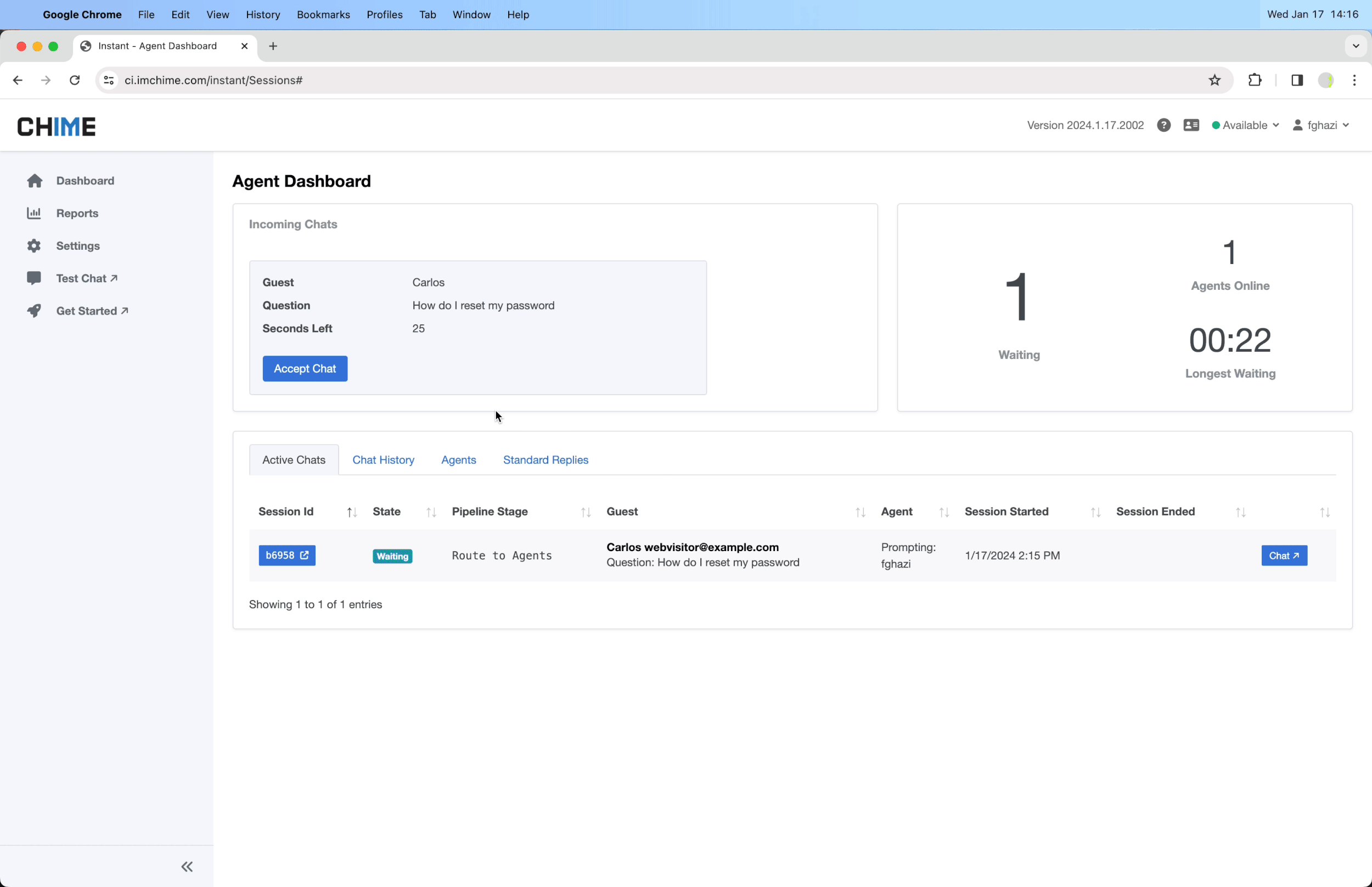The height and width of the screenshot is (887, 1372).
Task: Open a new browser tab
Action: coord(273,46)
